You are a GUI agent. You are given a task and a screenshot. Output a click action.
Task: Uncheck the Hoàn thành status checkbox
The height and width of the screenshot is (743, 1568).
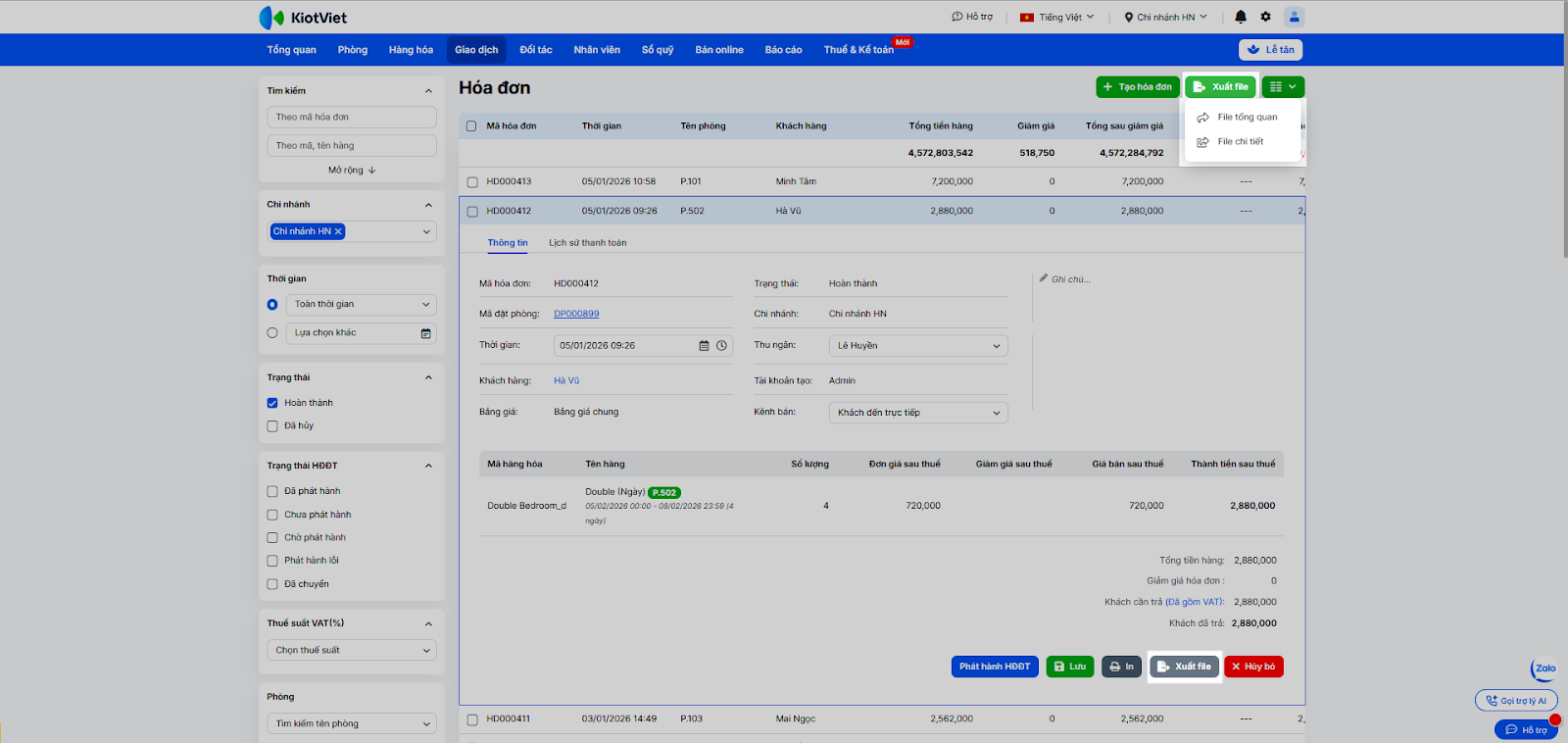click(x=272, y=403)
